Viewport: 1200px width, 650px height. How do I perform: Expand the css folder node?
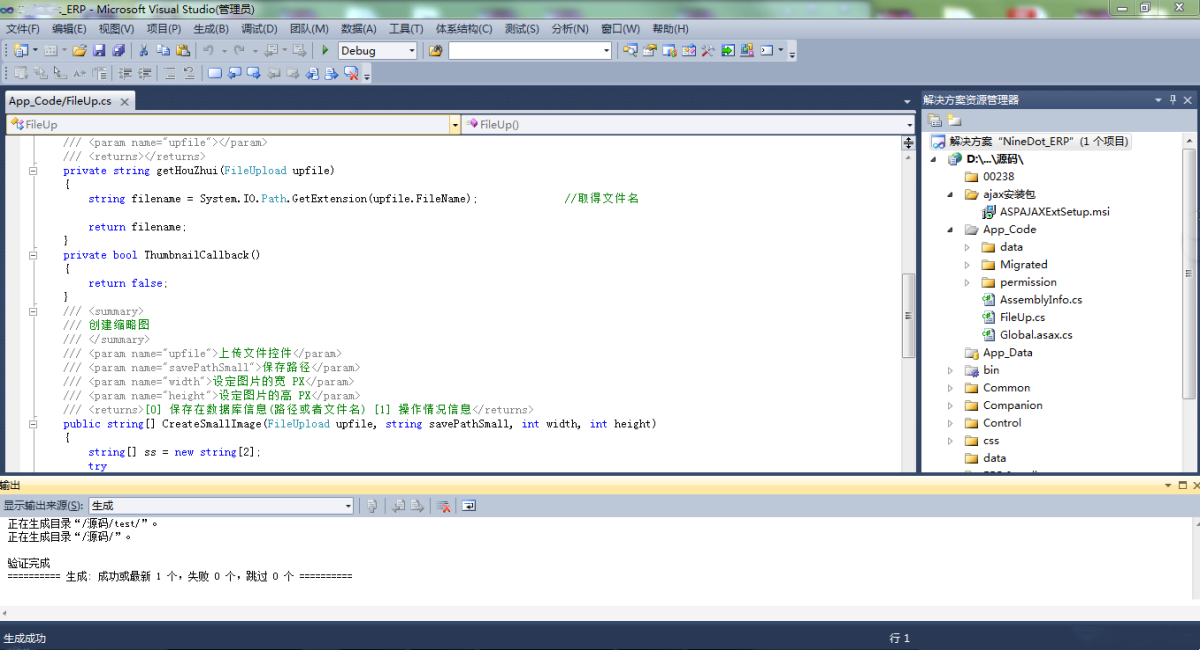click(951, 440)
